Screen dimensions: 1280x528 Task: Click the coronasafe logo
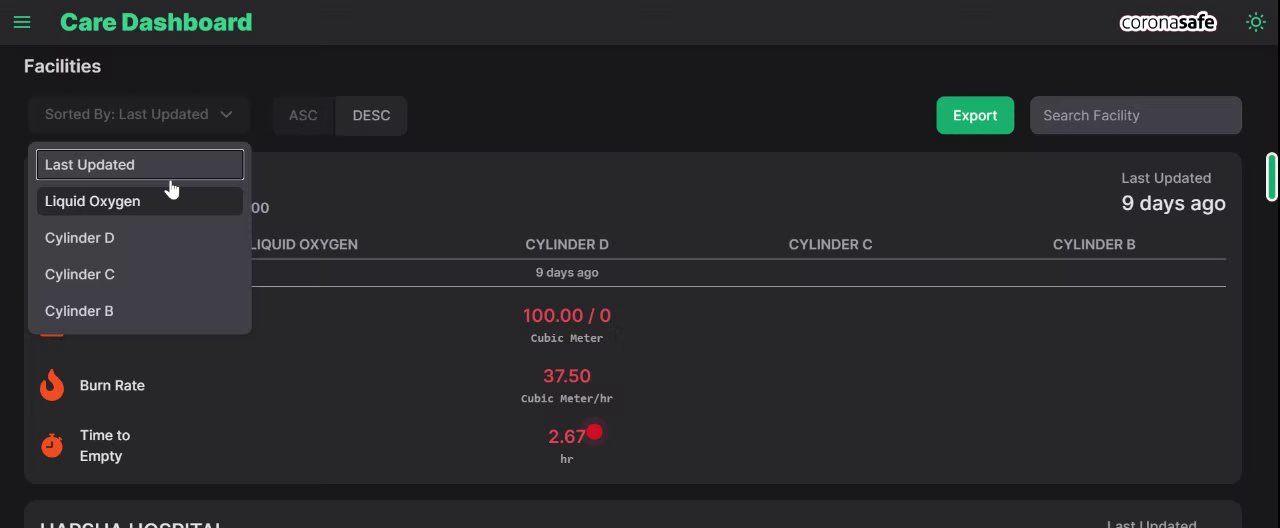[x=1167, y=22]
